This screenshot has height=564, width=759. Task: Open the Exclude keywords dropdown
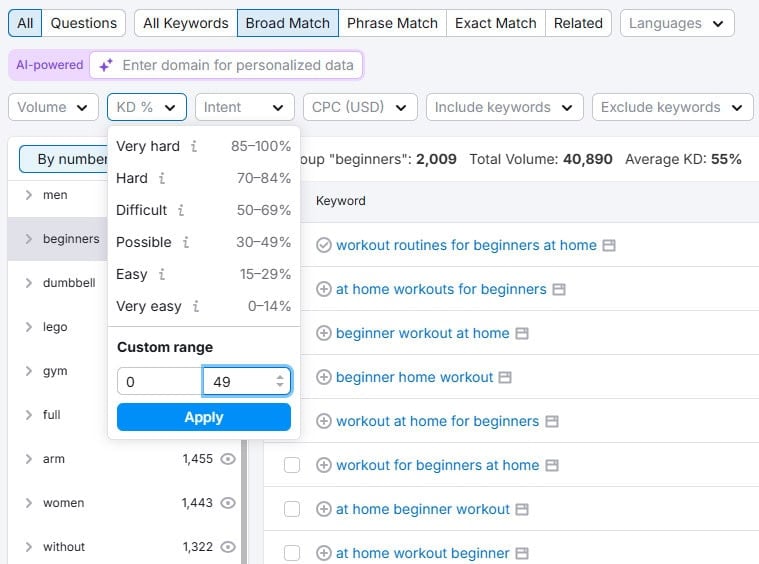click(672, 107)
